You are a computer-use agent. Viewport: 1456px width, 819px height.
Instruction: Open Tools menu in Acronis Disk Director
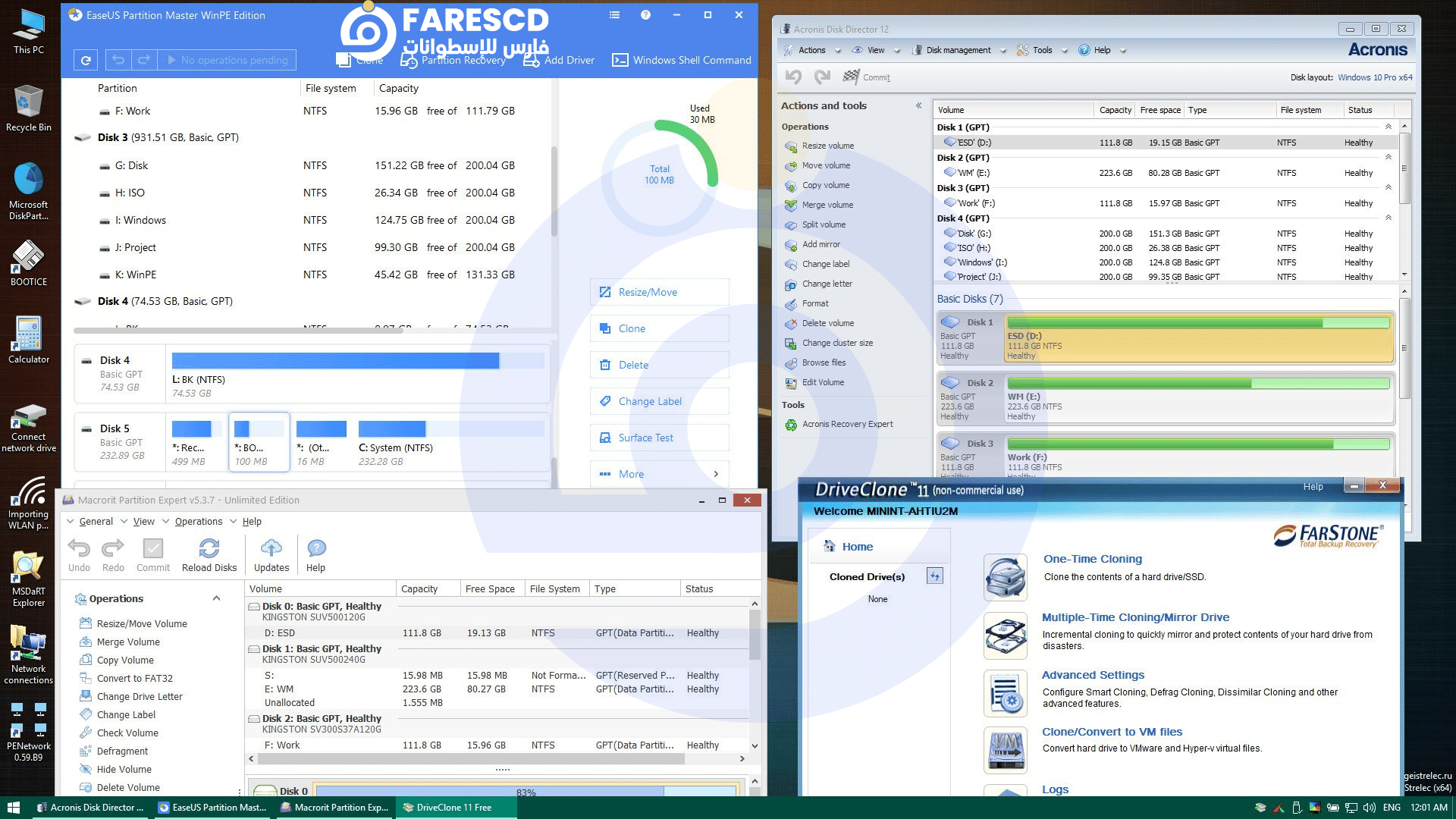1042,50
